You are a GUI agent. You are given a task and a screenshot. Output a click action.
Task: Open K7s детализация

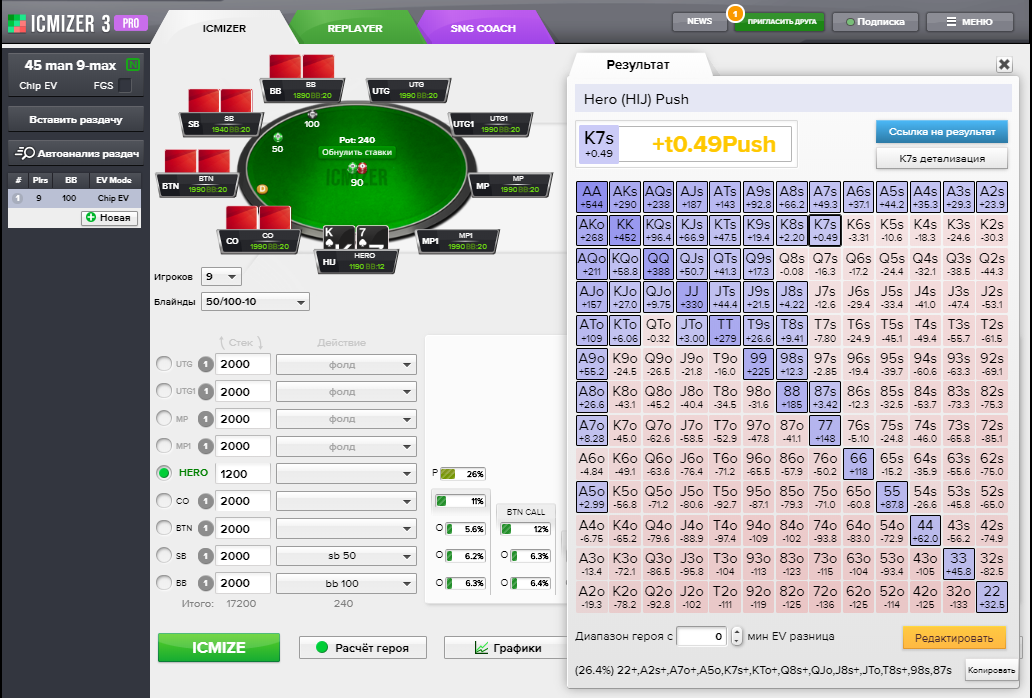(942, 159)
